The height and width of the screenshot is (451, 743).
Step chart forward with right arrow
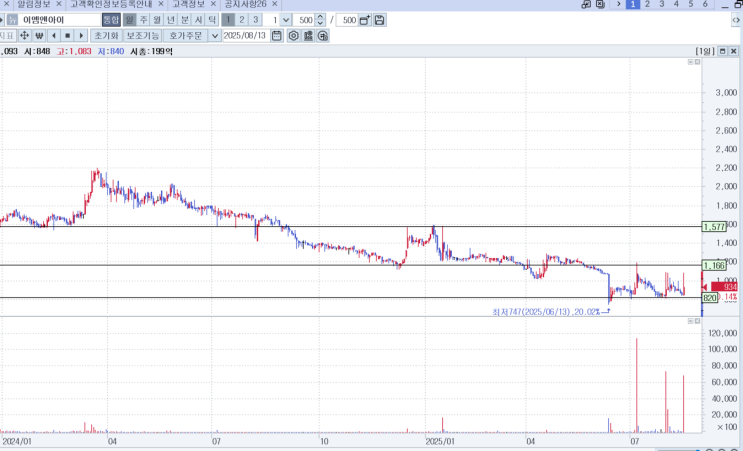[x=81, y=36]
